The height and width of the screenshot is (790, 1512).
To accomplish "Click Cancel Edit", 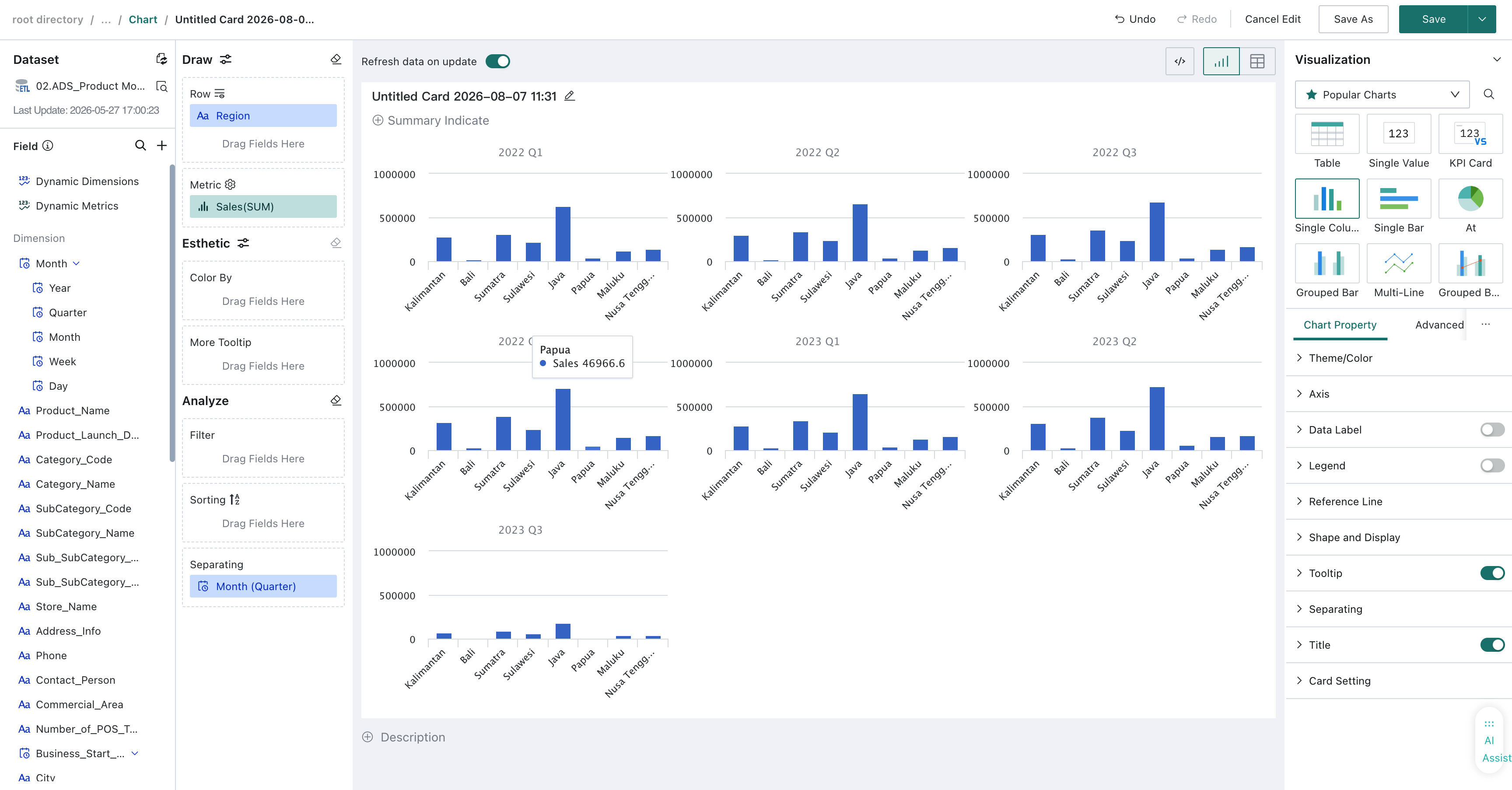I will pos(1273,19).
